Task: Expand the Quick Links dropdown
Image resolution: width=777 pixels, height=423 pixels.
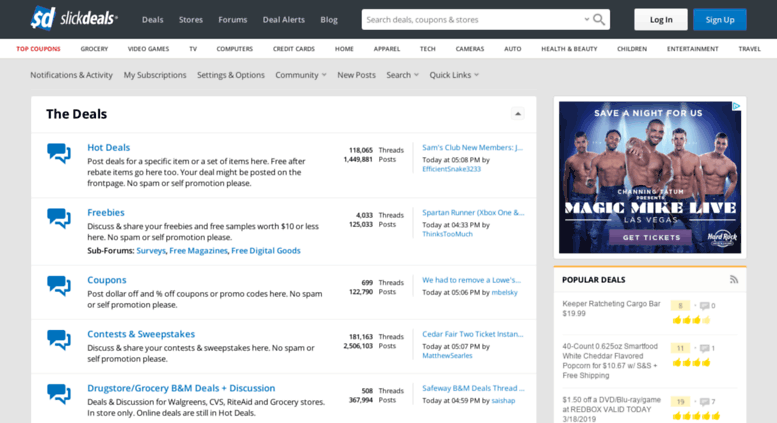Action: pos(454,75)
